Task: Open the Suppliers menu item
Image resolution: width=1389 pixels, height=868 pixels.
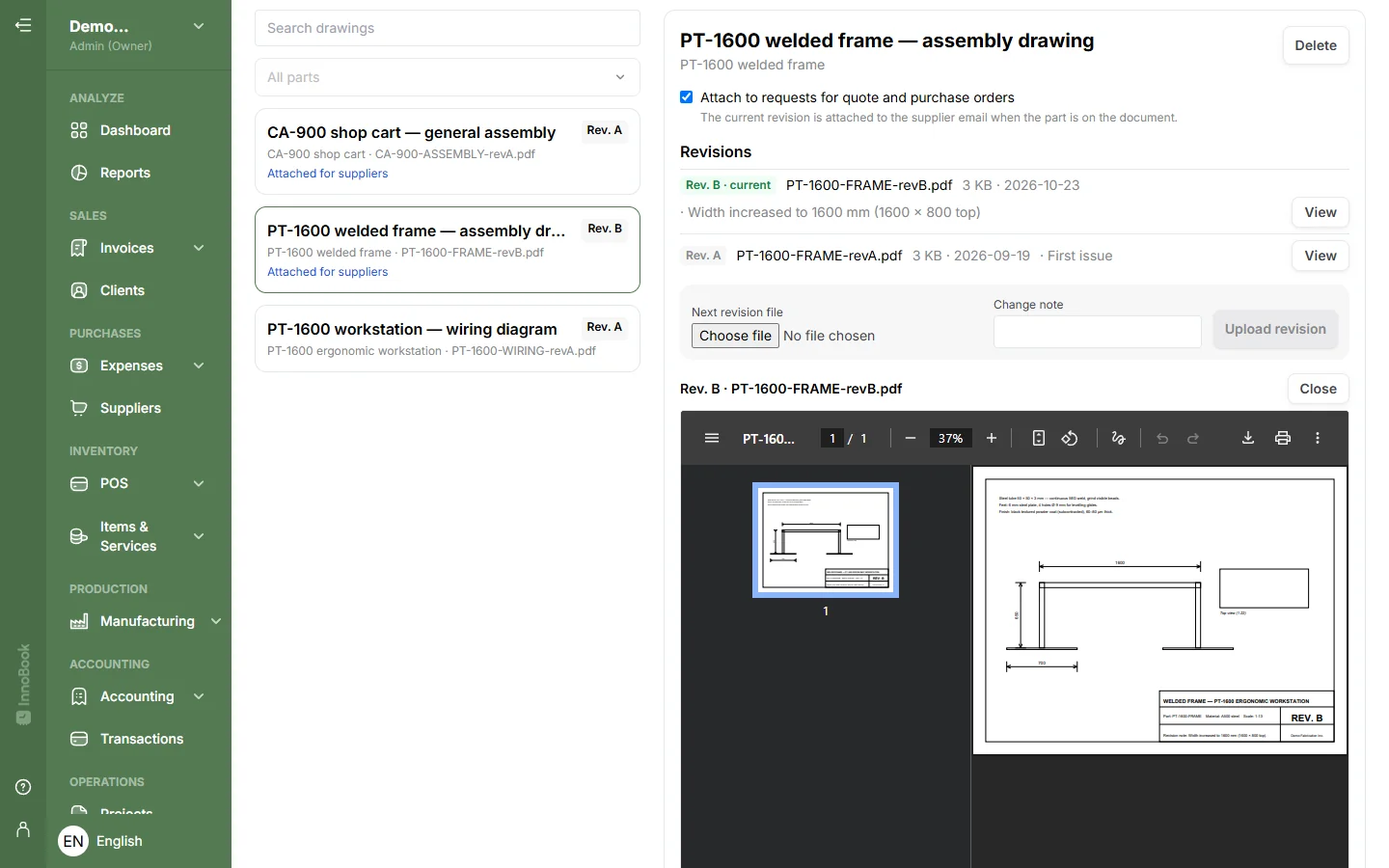Action: [x=130, y=408]
